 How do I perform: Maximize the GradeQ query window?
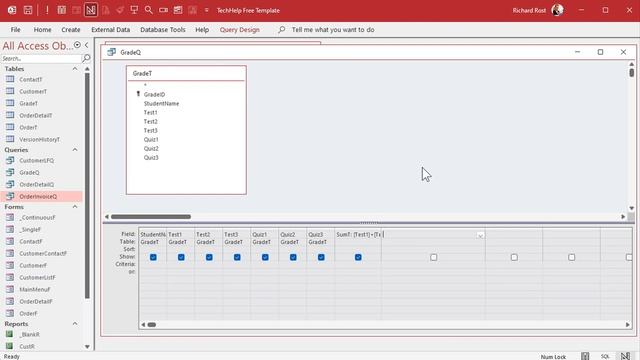click(600, 52)
